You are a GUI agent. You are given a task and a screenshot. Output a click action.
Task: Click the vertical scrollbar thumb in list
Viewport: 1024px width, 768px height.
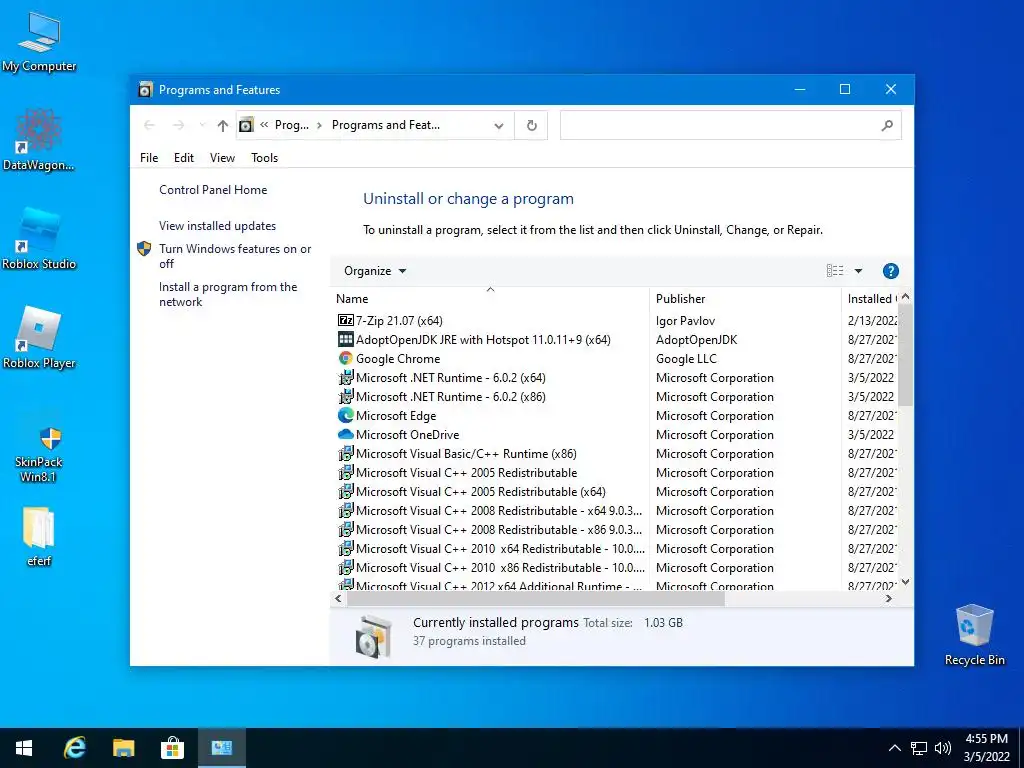905,356
